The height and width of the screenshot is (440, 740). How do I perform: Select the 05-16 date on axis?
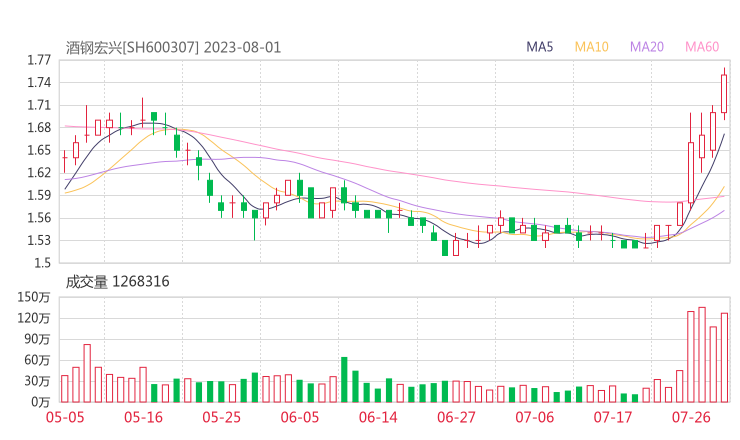coord(144,417)
